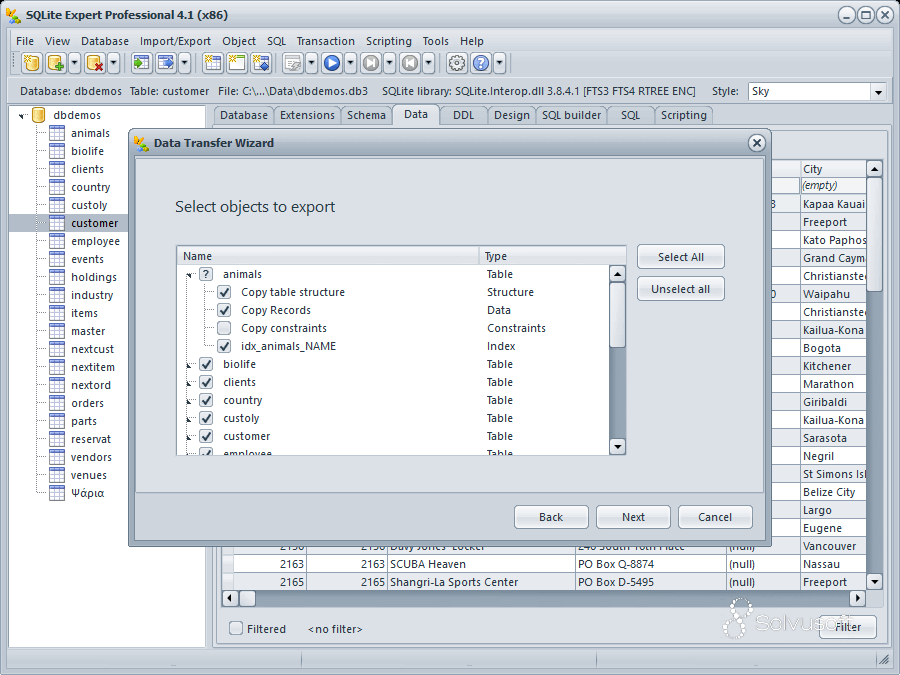Collapse the dbdemos tree node
This screenshot has width=900, height=675.
(22, 116)
